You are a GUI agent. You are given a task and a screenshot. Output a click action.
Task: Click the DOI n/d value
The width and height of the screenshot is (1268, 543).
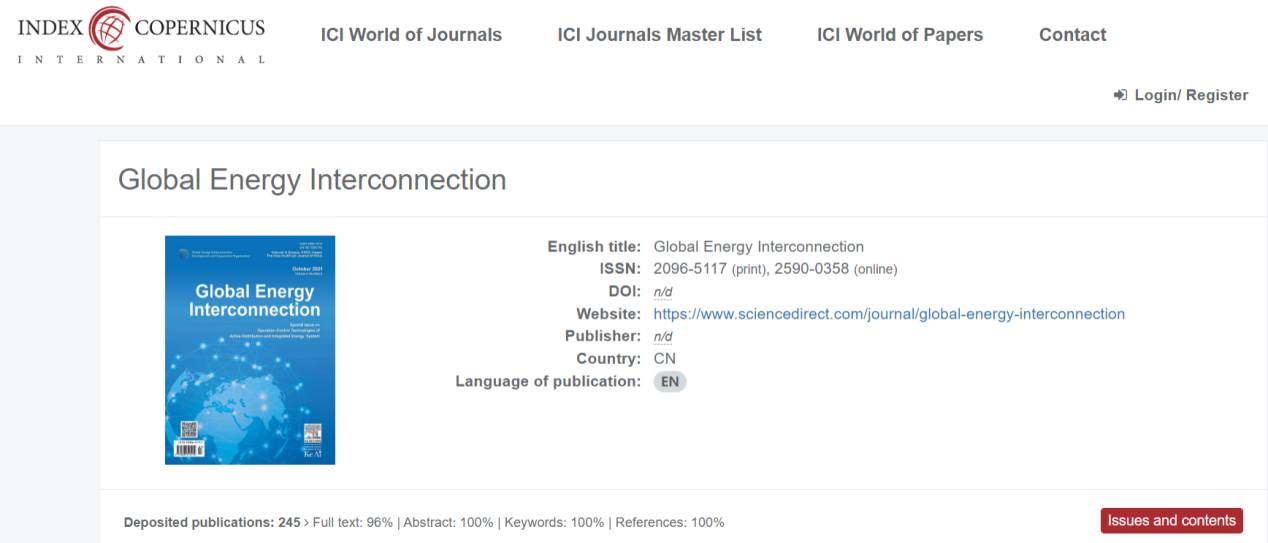663,292
